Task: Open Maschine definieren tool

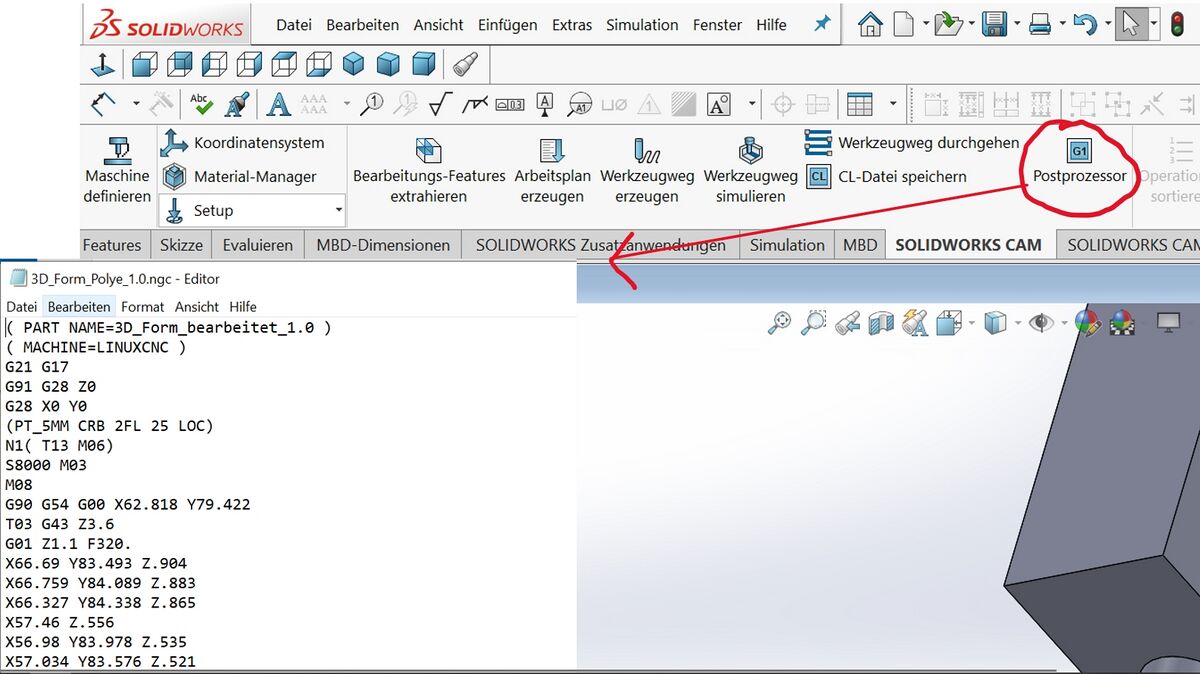Action: coord(117,170)
